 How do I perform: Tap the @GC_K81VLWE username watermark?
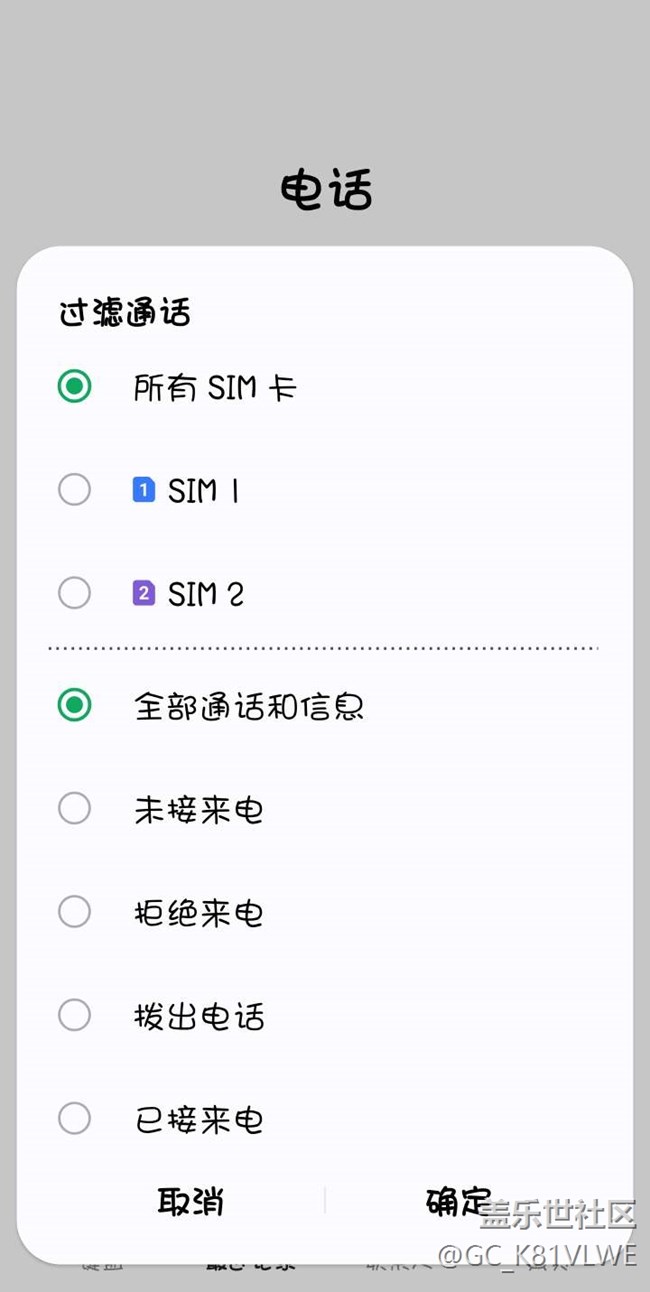click(537, 1254)
